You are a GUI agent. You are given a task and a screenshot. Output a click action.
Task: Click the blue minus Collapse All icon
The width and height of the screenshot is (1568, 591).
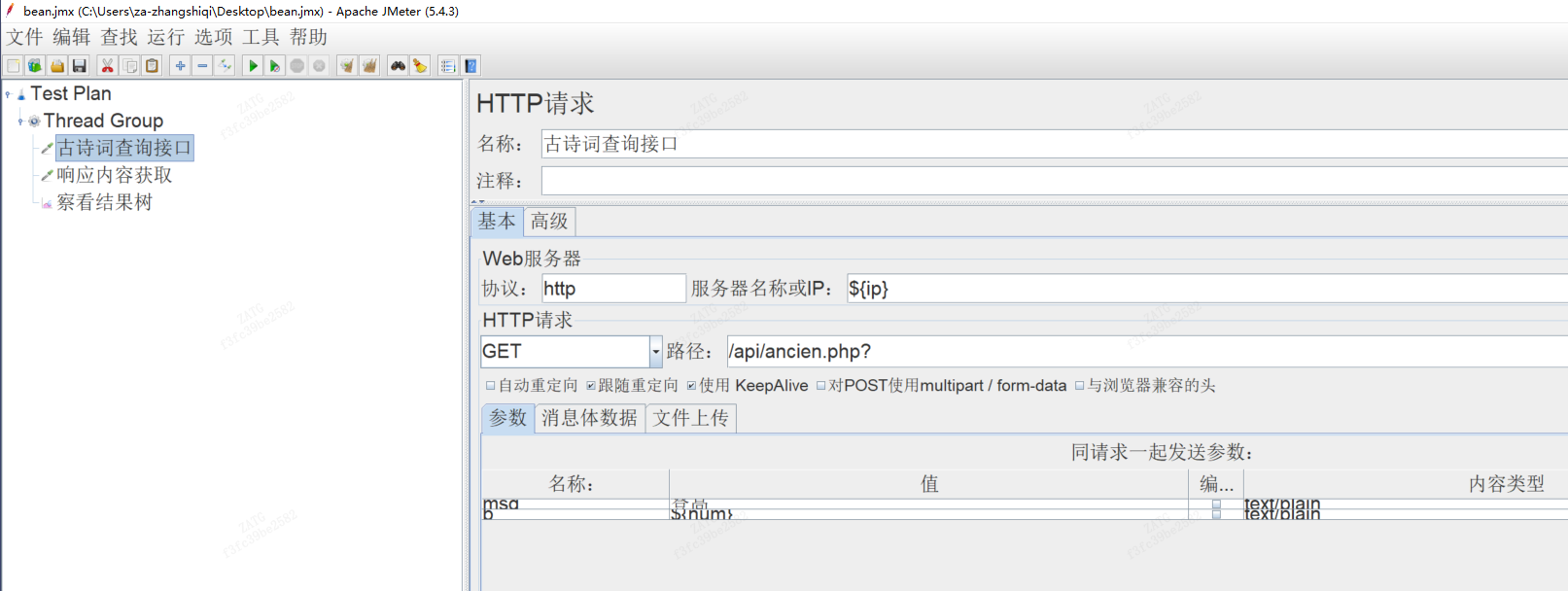tap(202, 66)
